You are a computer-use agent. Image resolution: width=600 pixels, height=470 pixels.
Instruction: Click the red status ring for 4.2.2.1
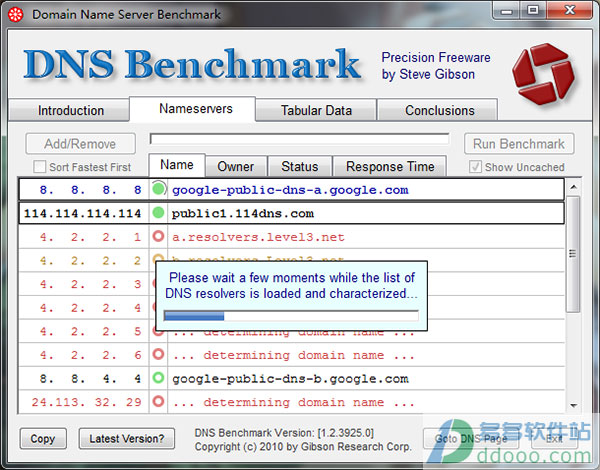click(x=158, y=236)
